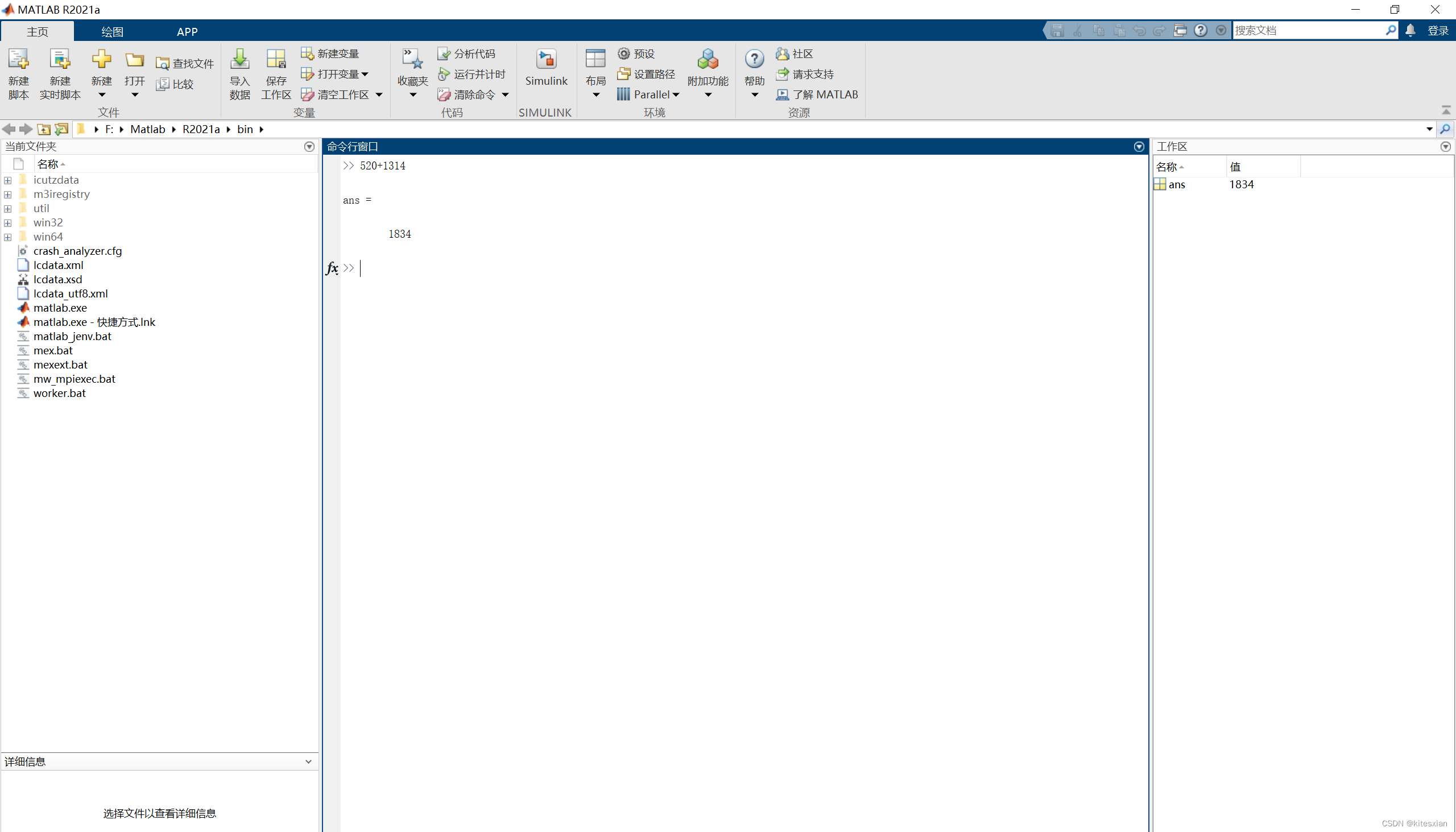Image resolution: width=1456 pixels, height=832 pixels.
Task: Click the notification bell icon
Action: 1410,30
